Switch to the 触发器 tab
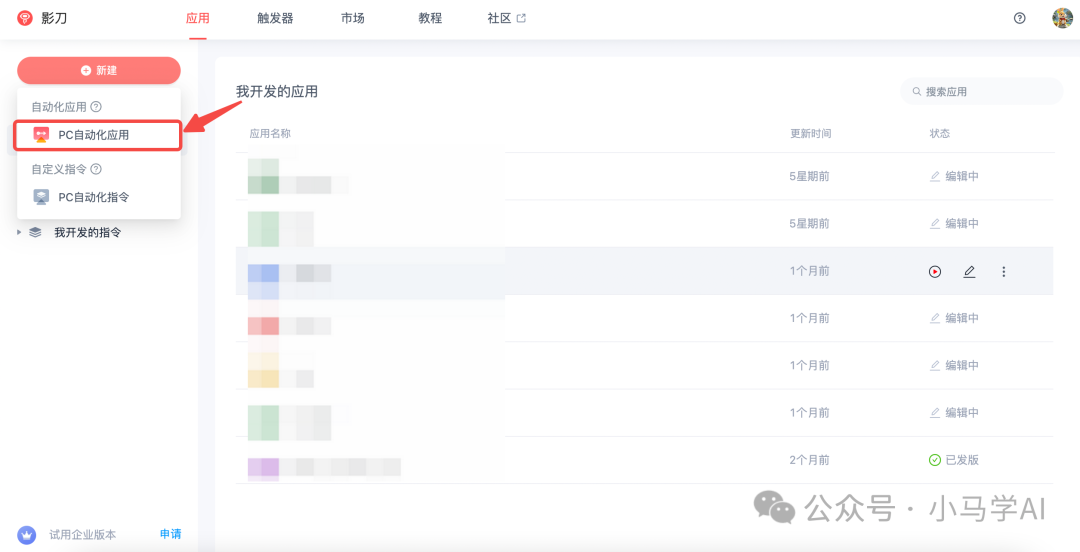The width and height of the screenshot is (1080, 552). point(275,18)
